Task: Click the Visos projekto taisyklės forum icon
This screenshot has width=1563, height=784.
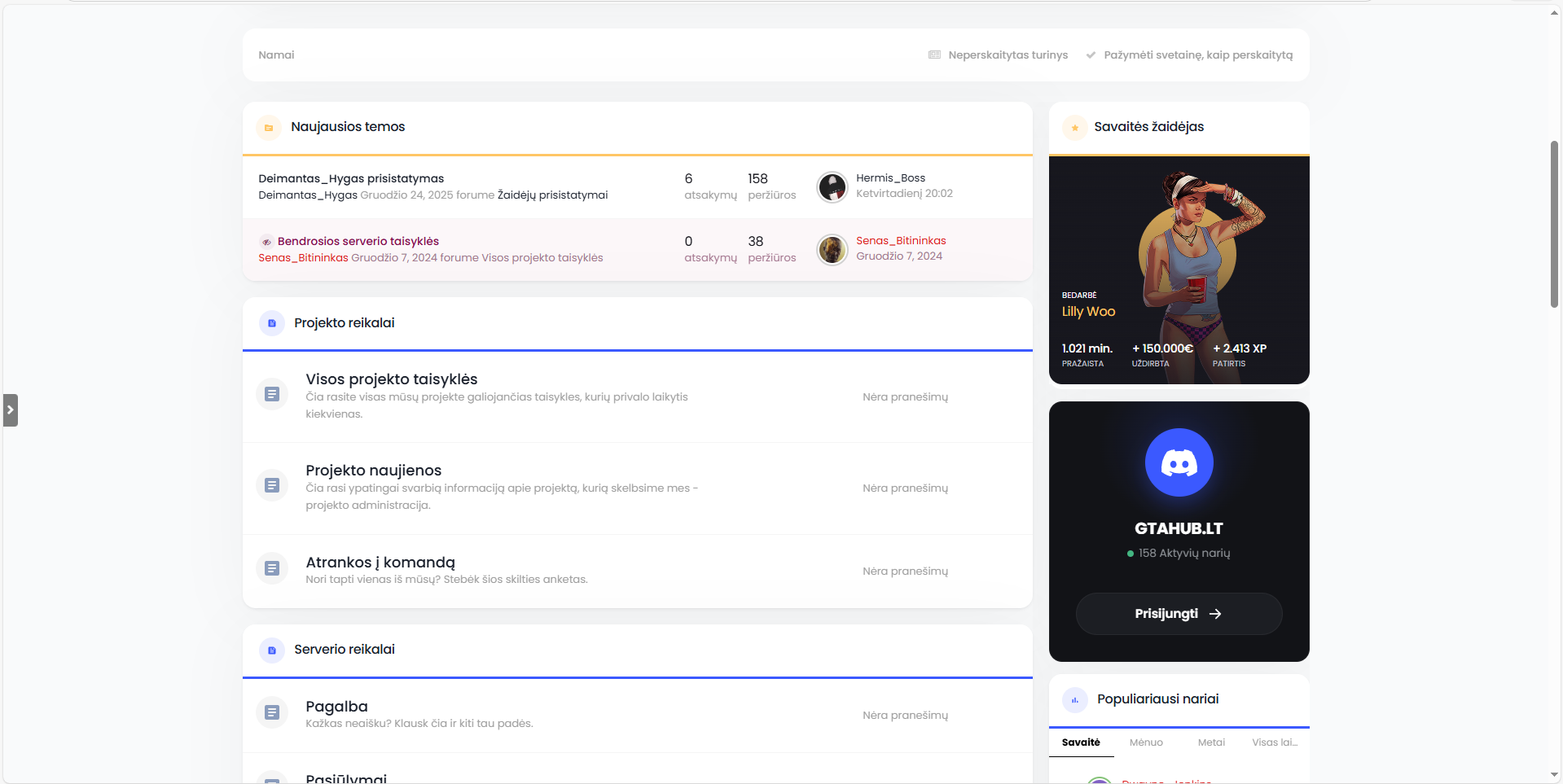Action: tap(272, 394)
